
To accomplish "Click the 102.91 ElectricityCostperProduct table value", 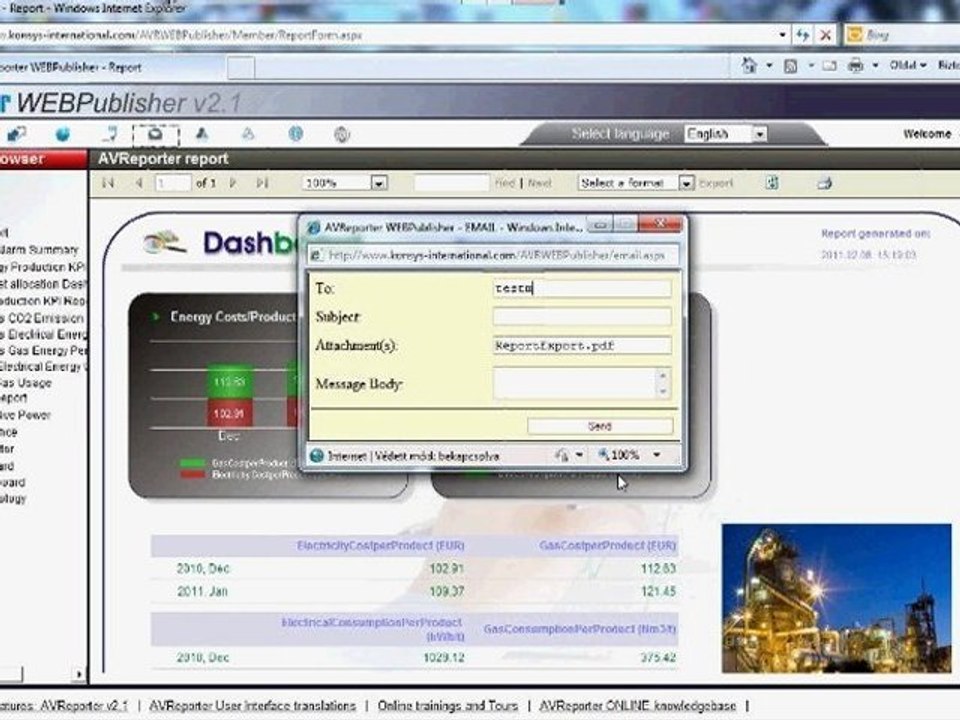I will tap(446, 568).
